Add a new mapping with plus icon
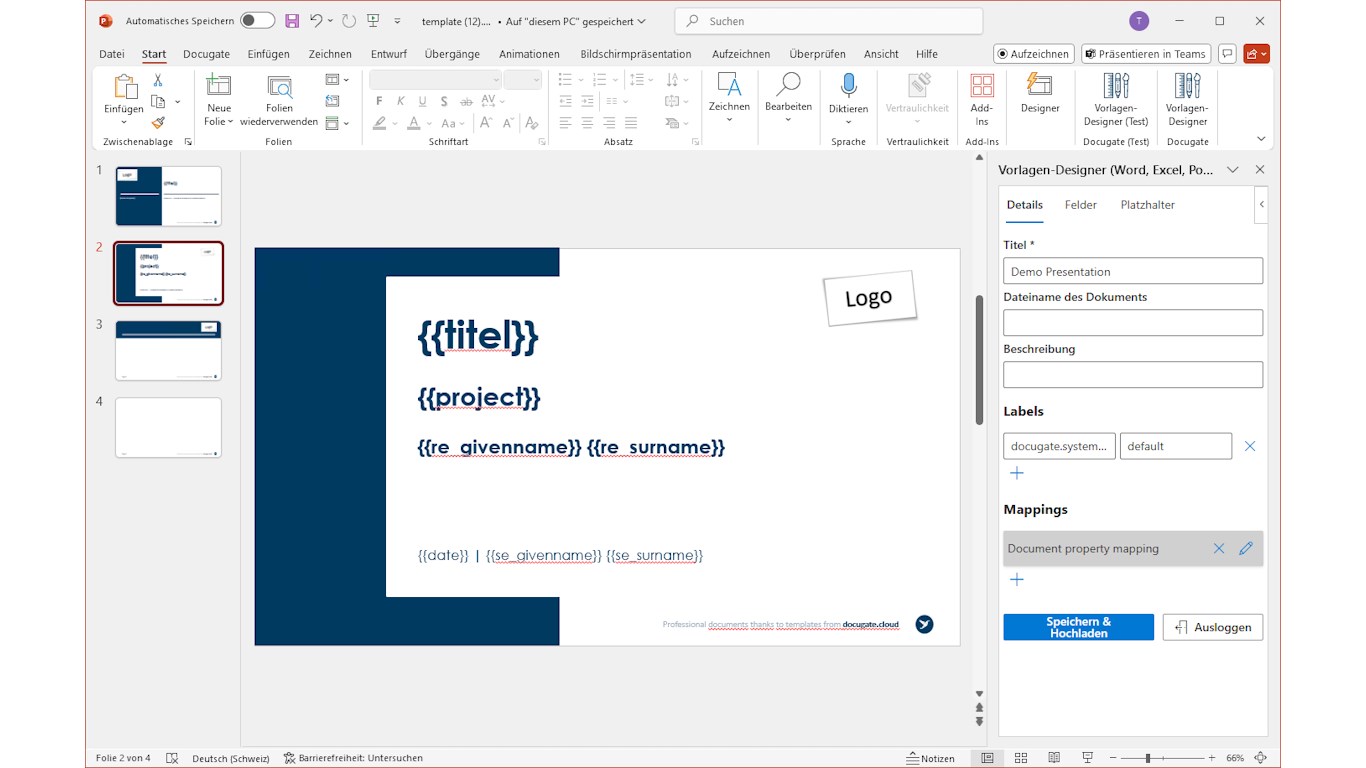Screen dimensions: 1366x768 point(1016,579)
